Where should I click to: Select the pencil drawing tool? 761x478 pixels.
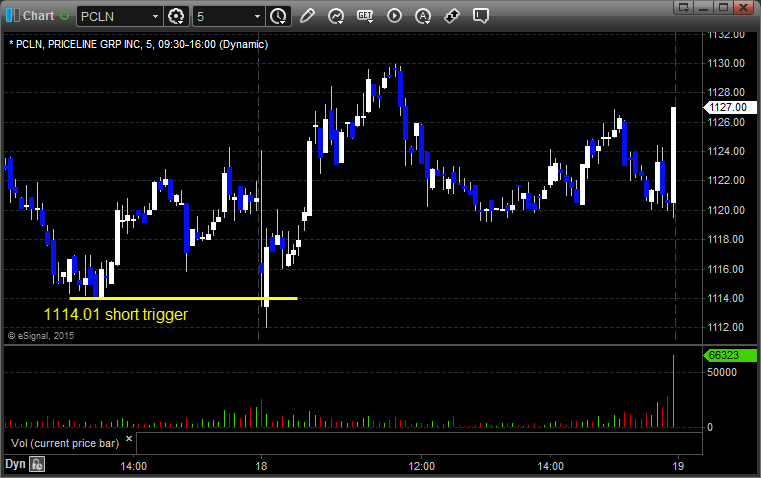[x=307, y=16]
